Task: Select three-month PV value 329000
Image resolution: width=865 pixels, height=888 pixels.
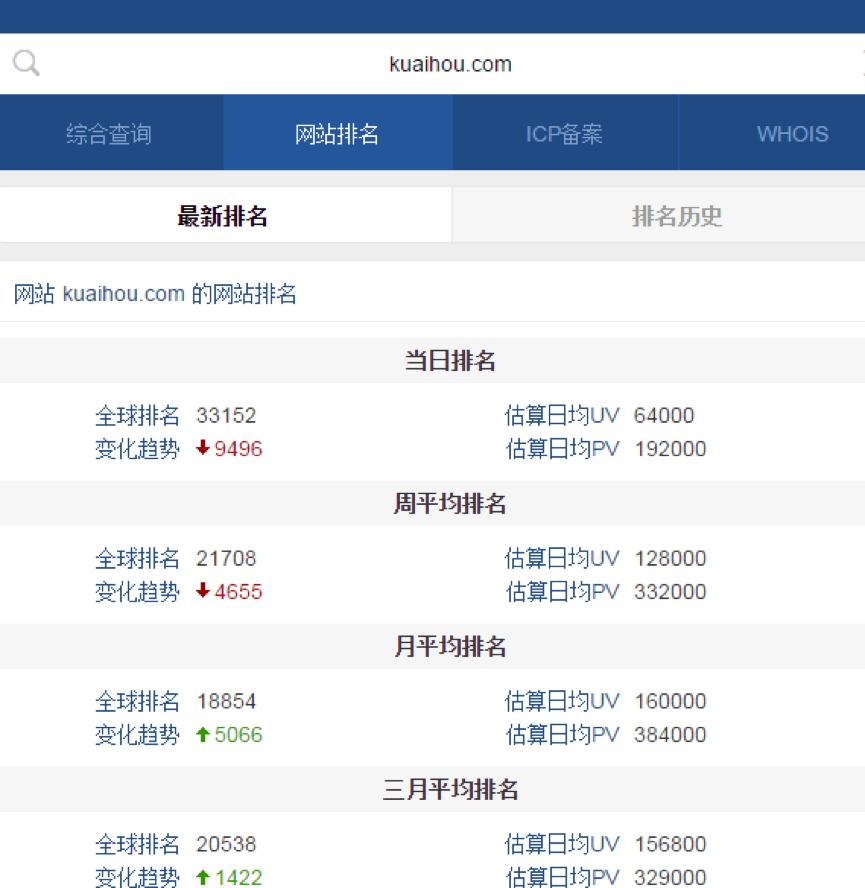Action: [670, 877]
